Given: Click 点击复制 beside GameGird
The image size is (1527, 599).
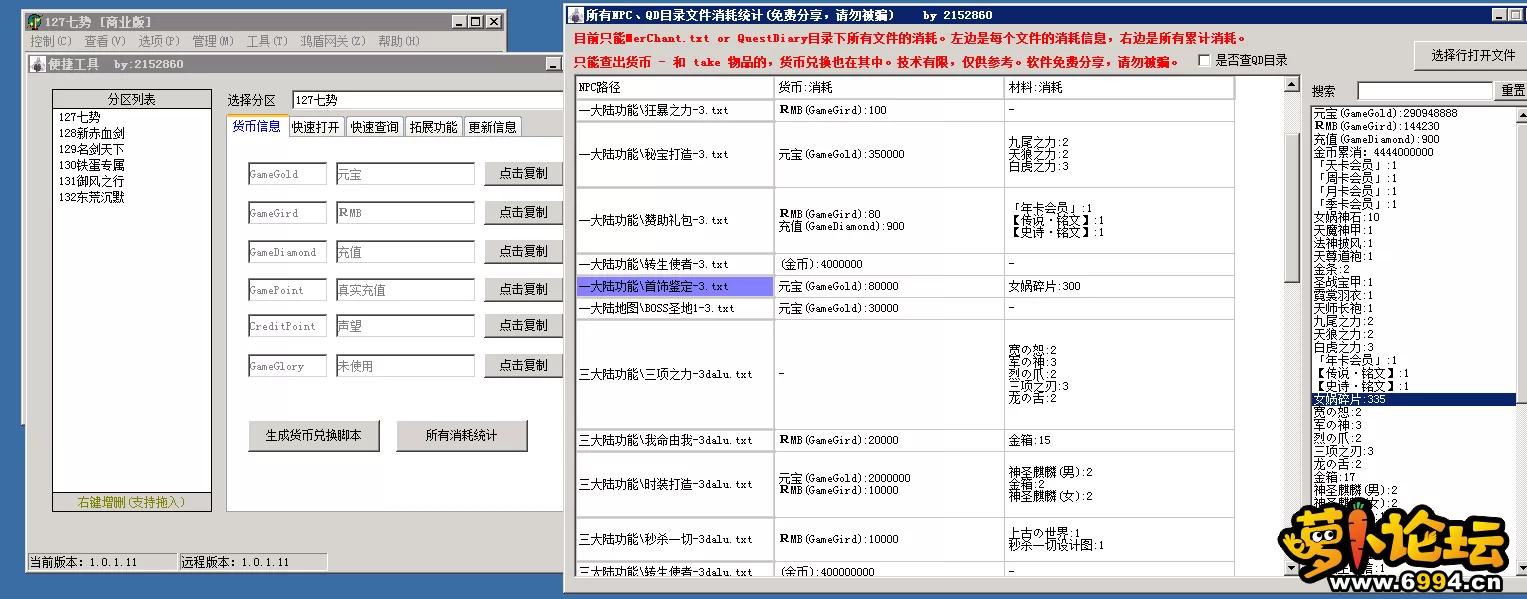Looking at the screenshot, I should point(524,212).
